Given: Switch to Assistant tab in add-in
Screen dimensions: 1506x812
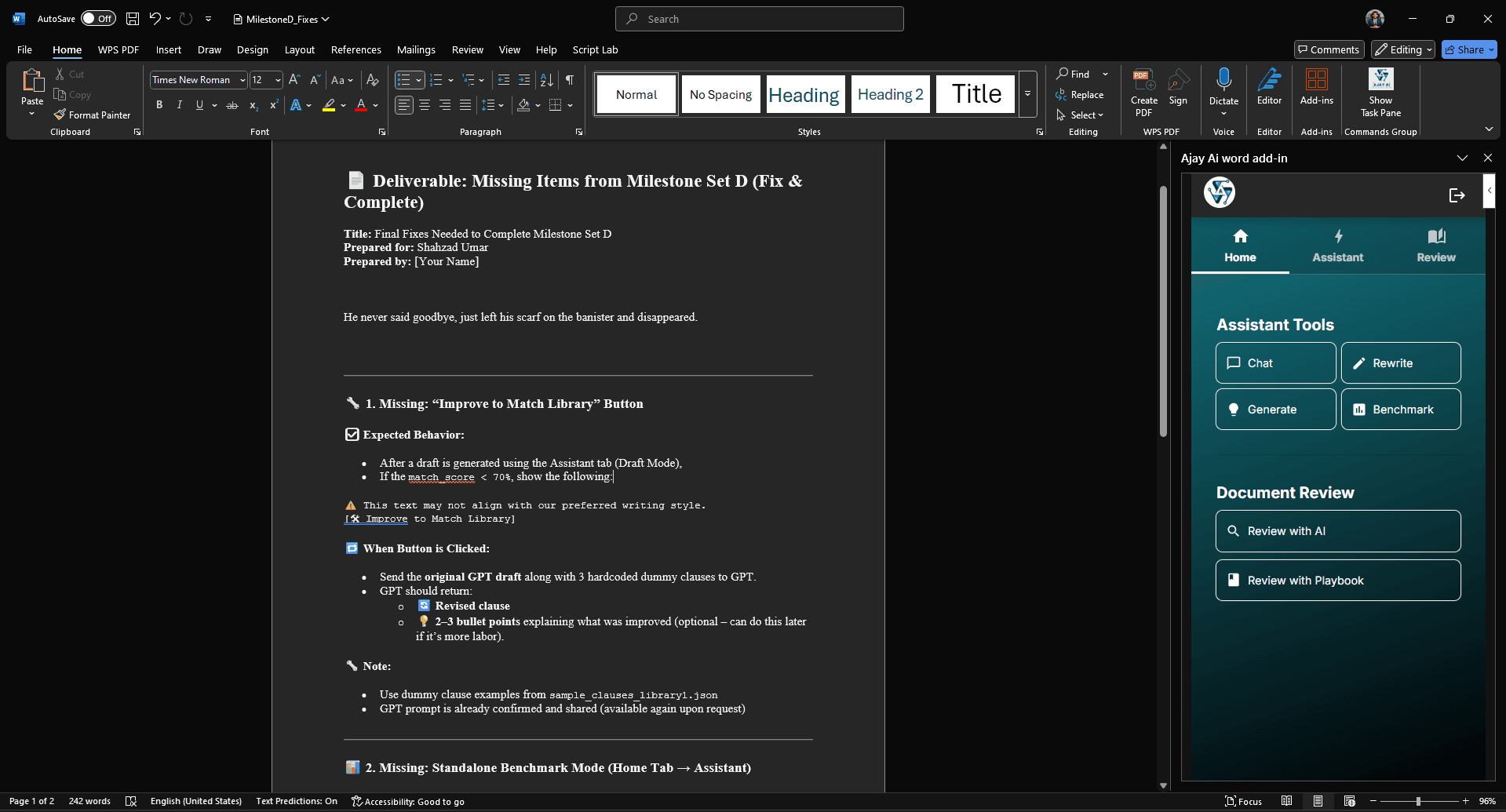Looking at the screenshot, I should [x=1337, y=246].
